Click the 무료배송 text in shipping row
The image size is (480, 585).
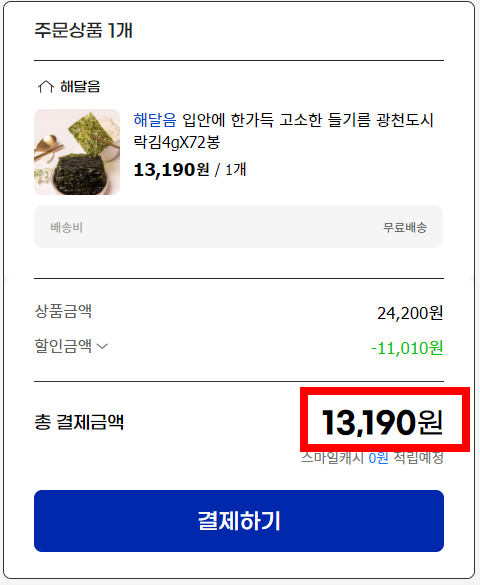[405, 227]
